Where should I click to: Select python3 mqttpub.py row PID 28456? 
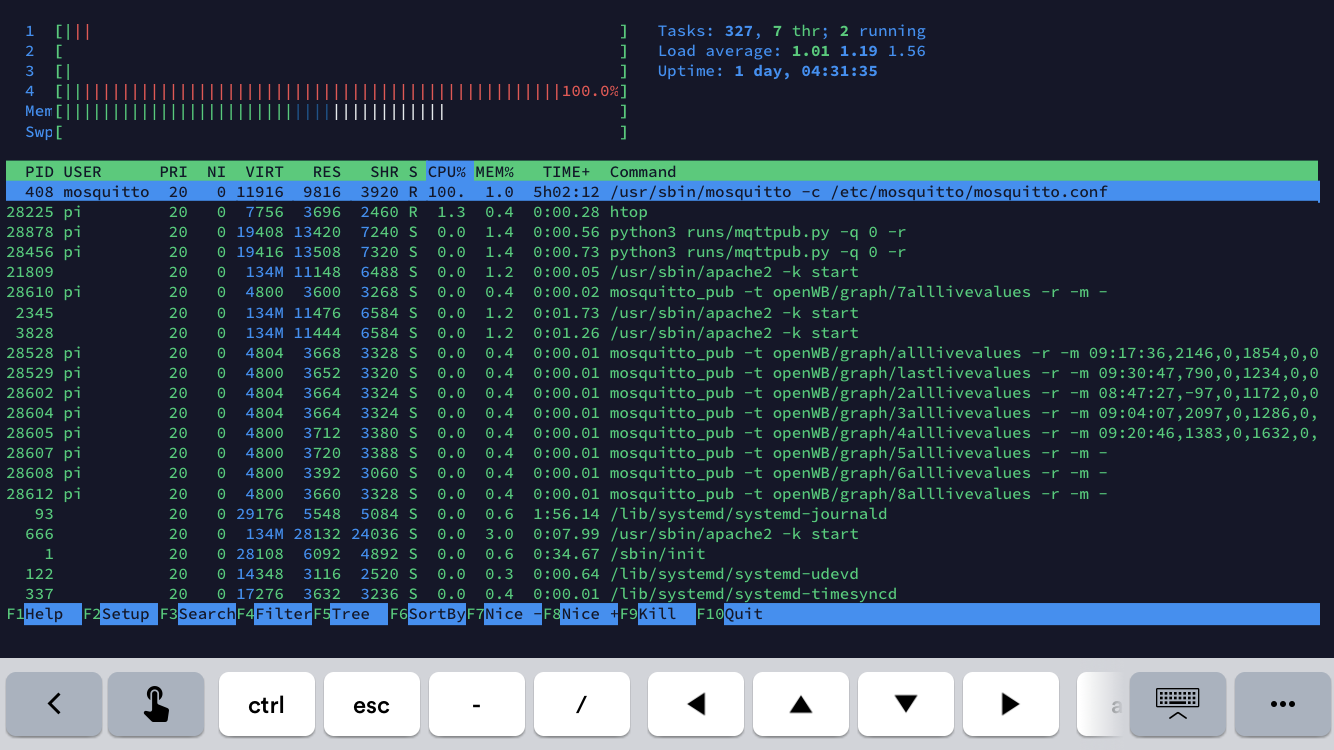pyautogui.click(x=662, y=252)
